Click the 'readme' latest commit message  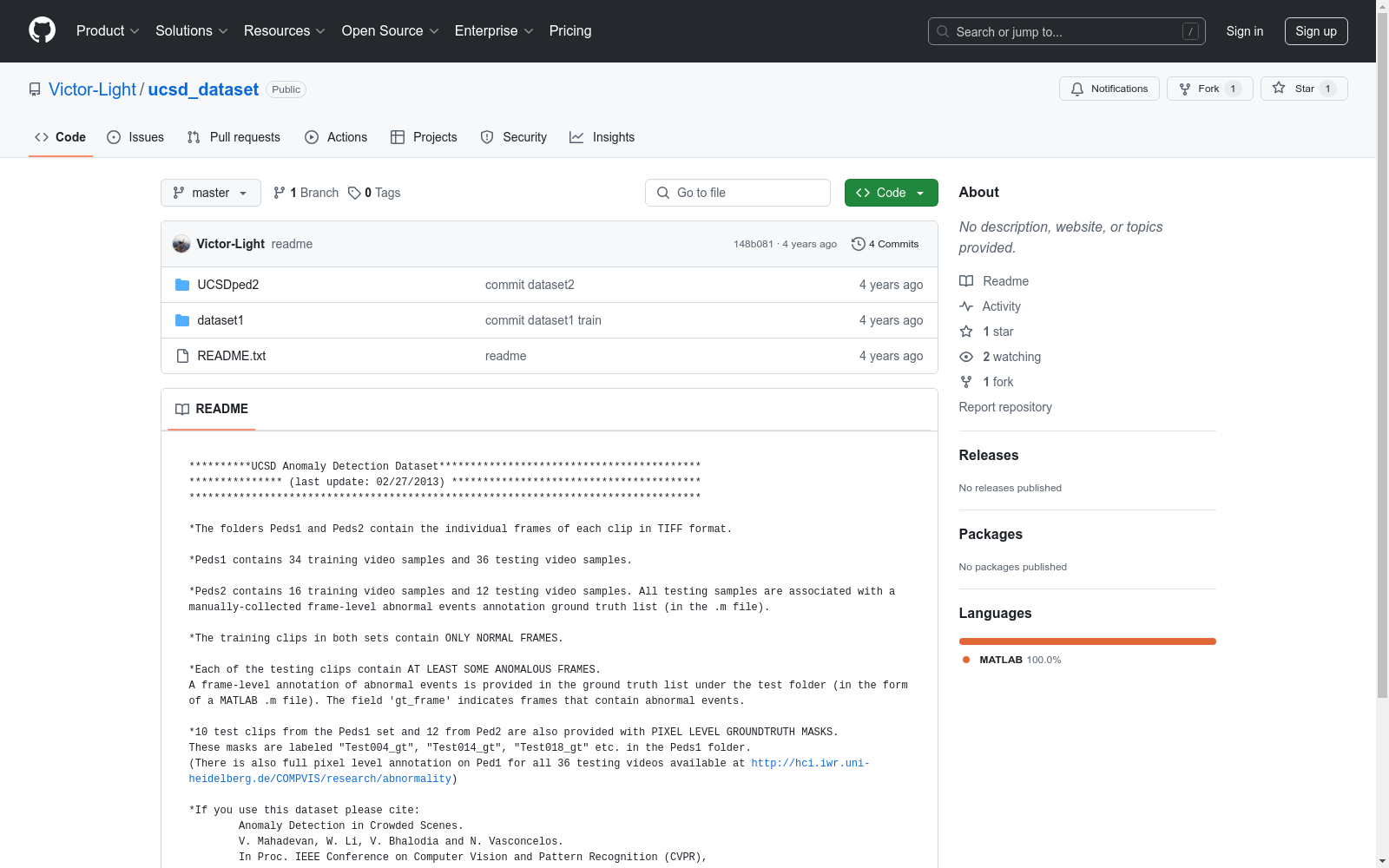click(x=292, y=244)
